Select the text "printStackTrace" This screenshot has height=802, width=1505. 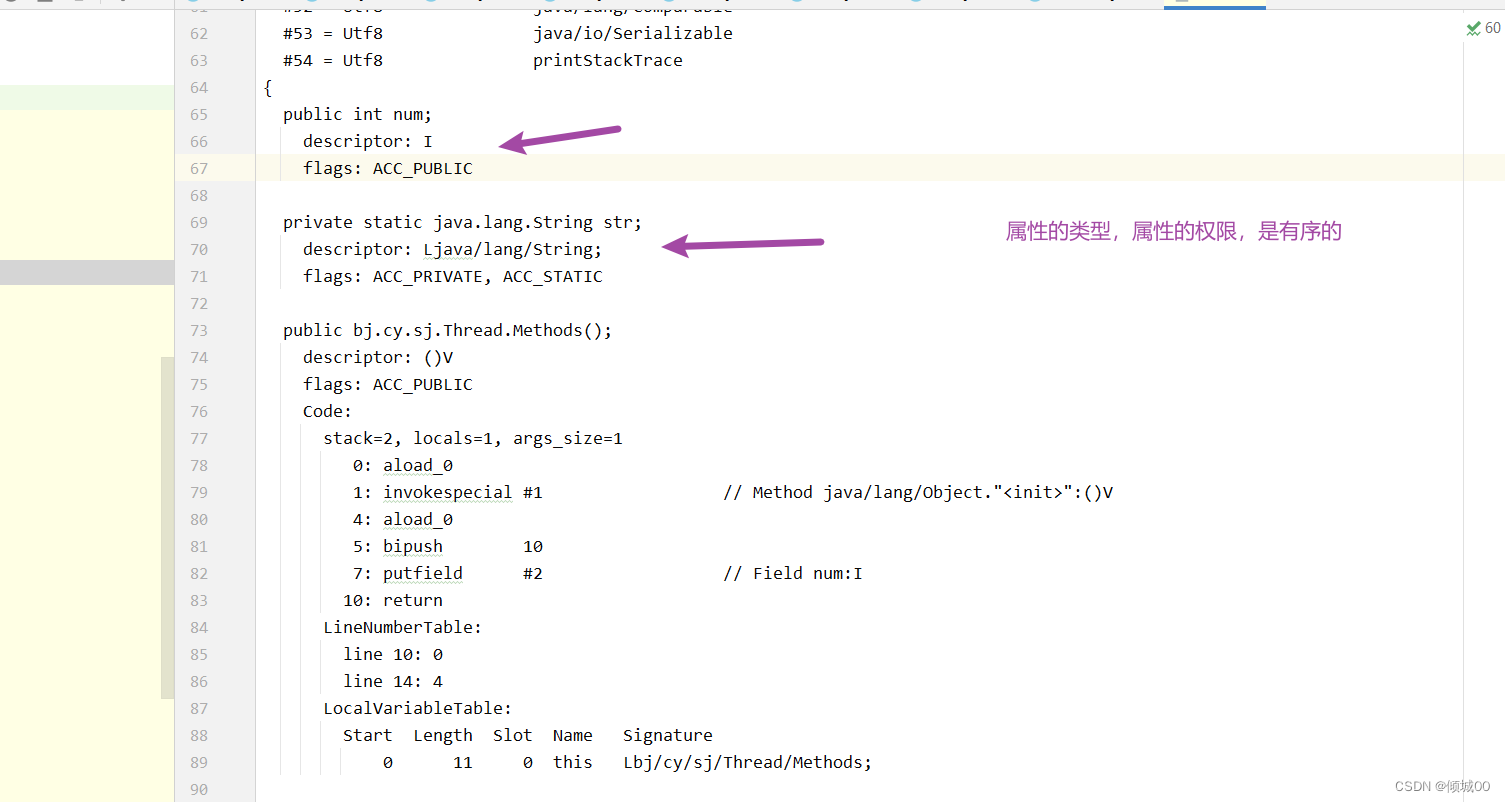point(608,60)
